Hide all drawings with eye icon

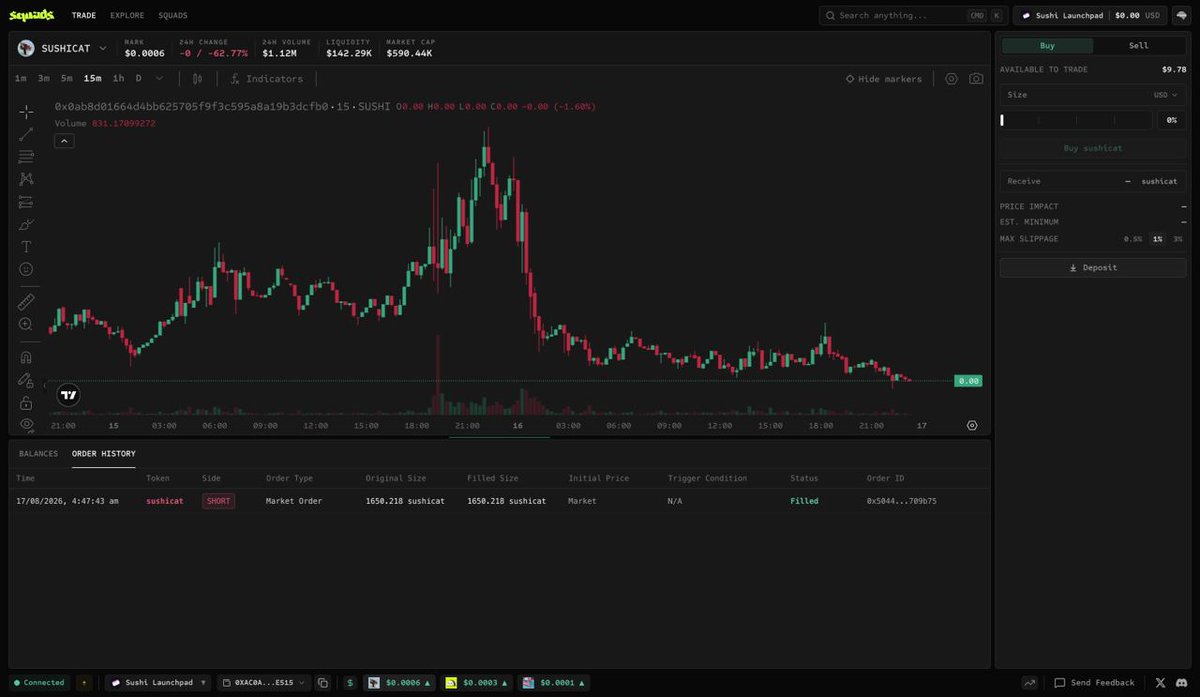click(x=26, y=425)
